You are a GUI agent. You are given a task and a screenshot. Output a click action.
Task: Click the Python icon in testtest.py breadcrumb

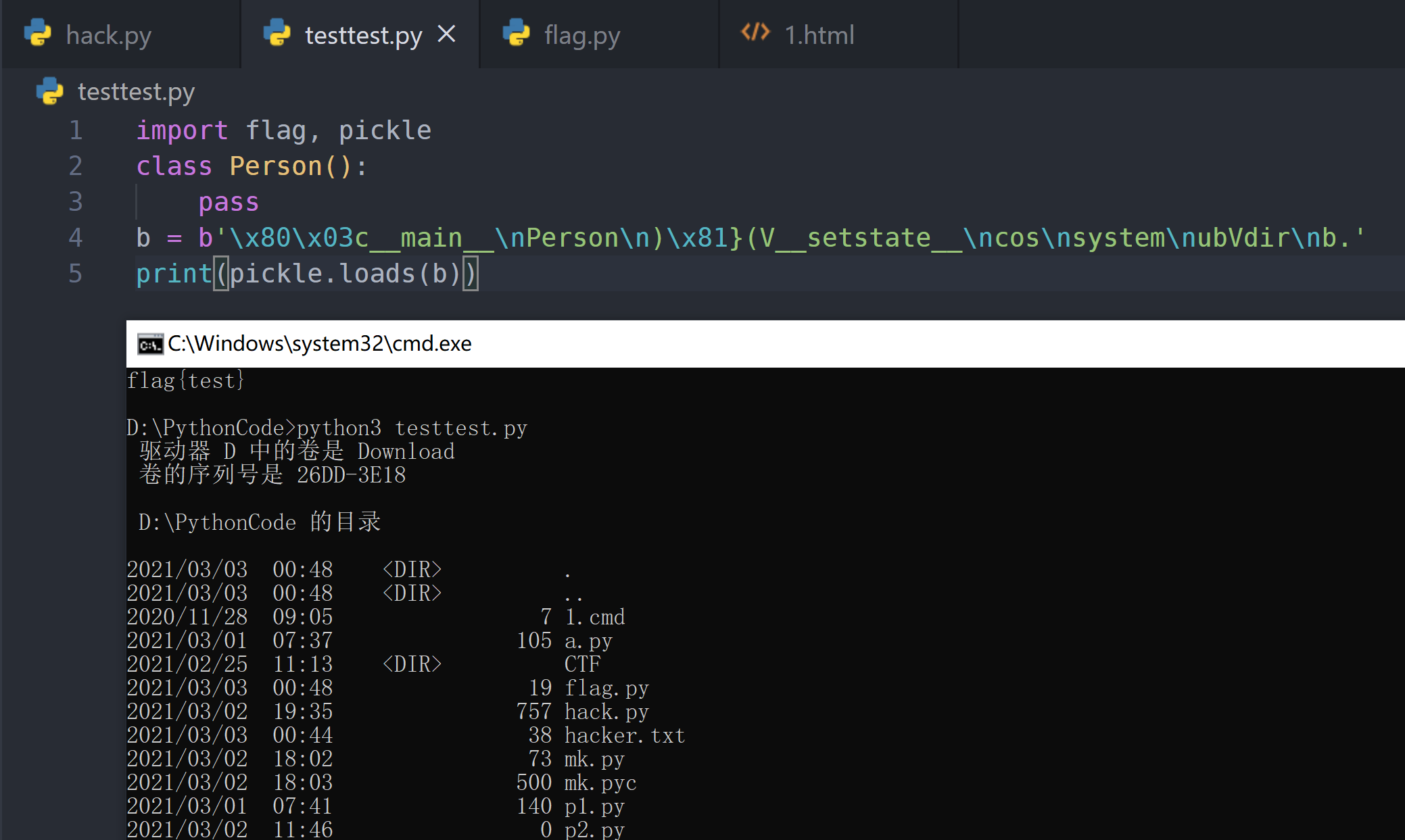coord(49,91)
